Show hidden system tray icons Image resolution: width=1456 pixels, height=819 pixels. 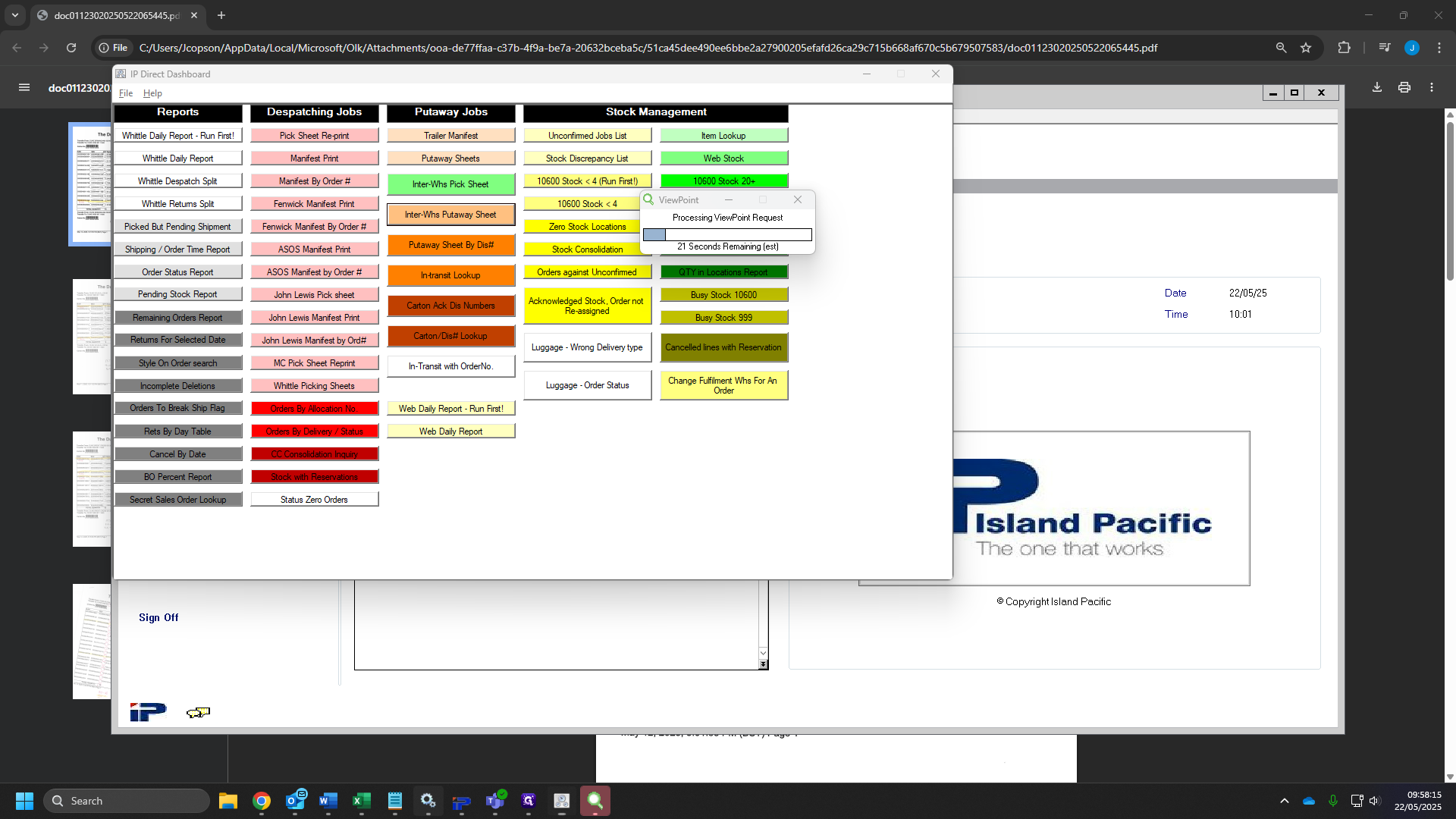click(1284, 801)
